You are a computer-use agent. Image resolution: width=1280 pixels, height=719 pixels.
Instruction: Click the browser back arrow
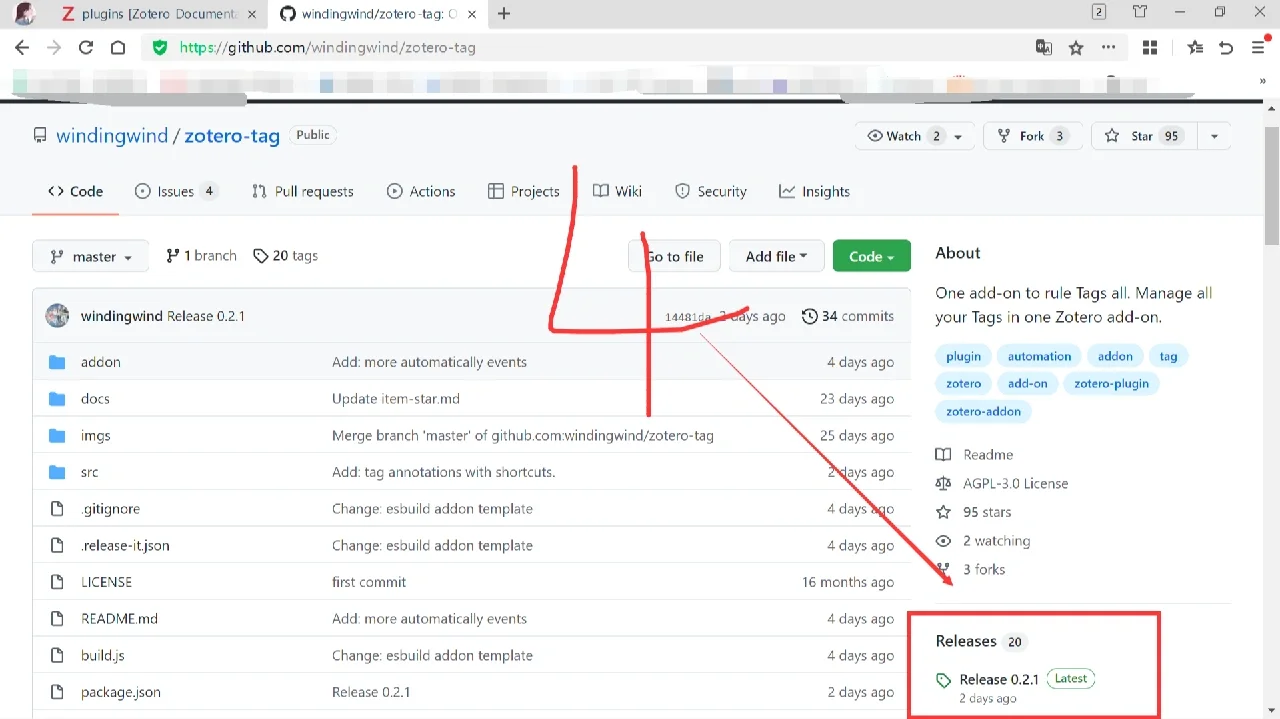pyautogui.click(x=22, y=47)
